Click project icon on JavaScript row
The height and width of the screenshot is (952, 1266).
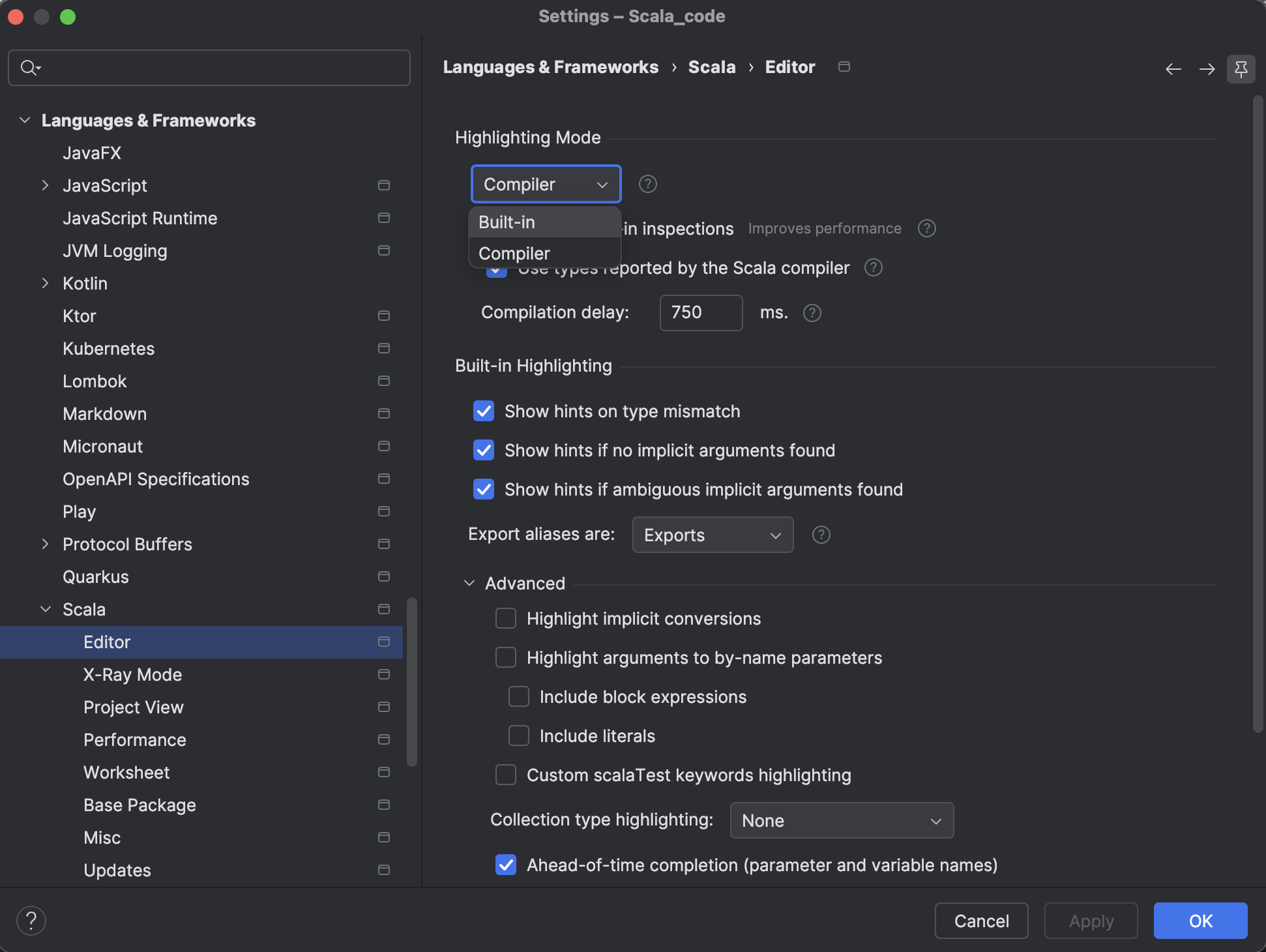[384, 185]
